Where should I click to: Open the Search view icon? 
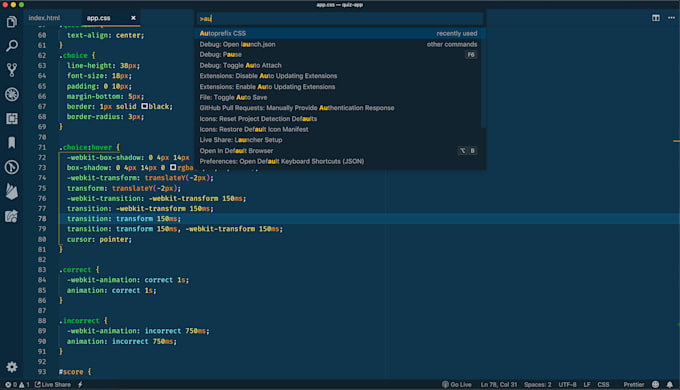coord(12,46)
